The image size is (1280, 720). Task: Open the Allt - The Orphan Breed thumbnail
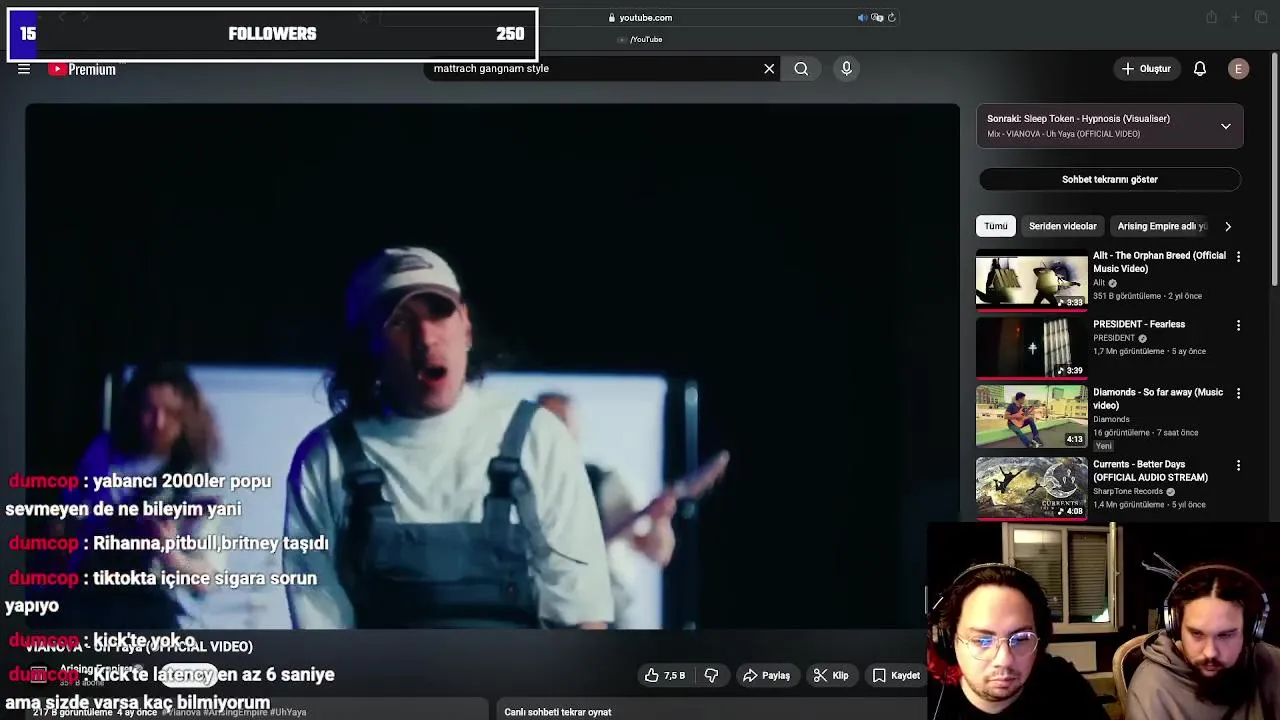(x=1032, y=280)
